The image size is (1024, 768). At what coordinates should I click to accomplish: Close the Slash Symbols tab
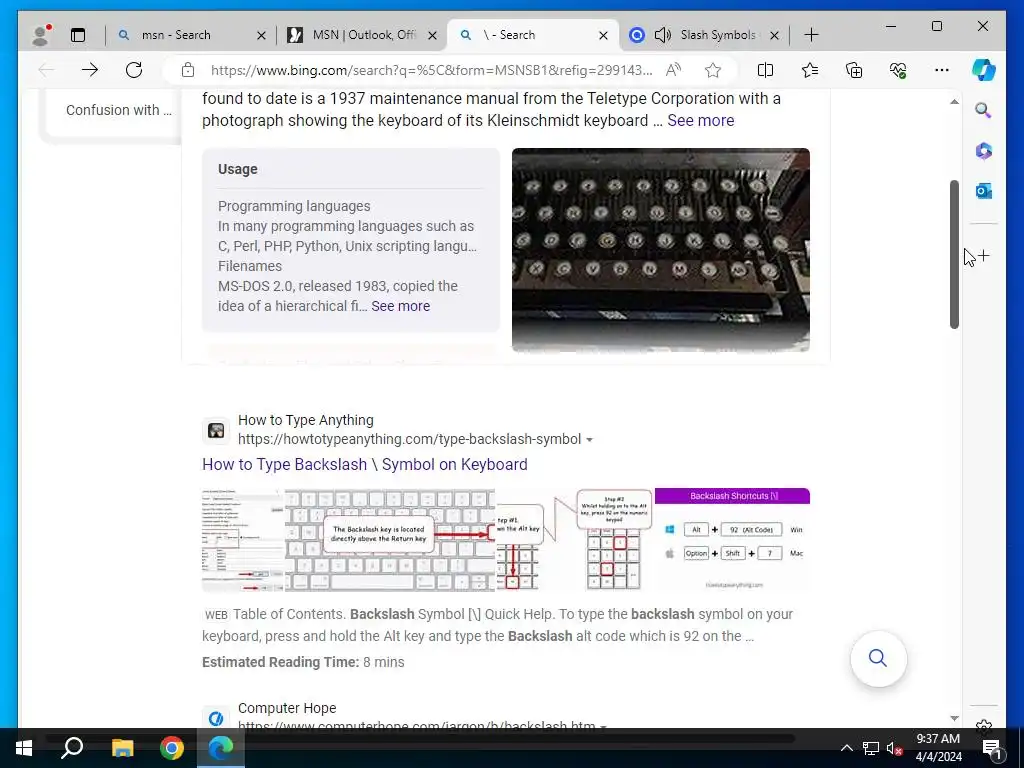pos(775,35)
